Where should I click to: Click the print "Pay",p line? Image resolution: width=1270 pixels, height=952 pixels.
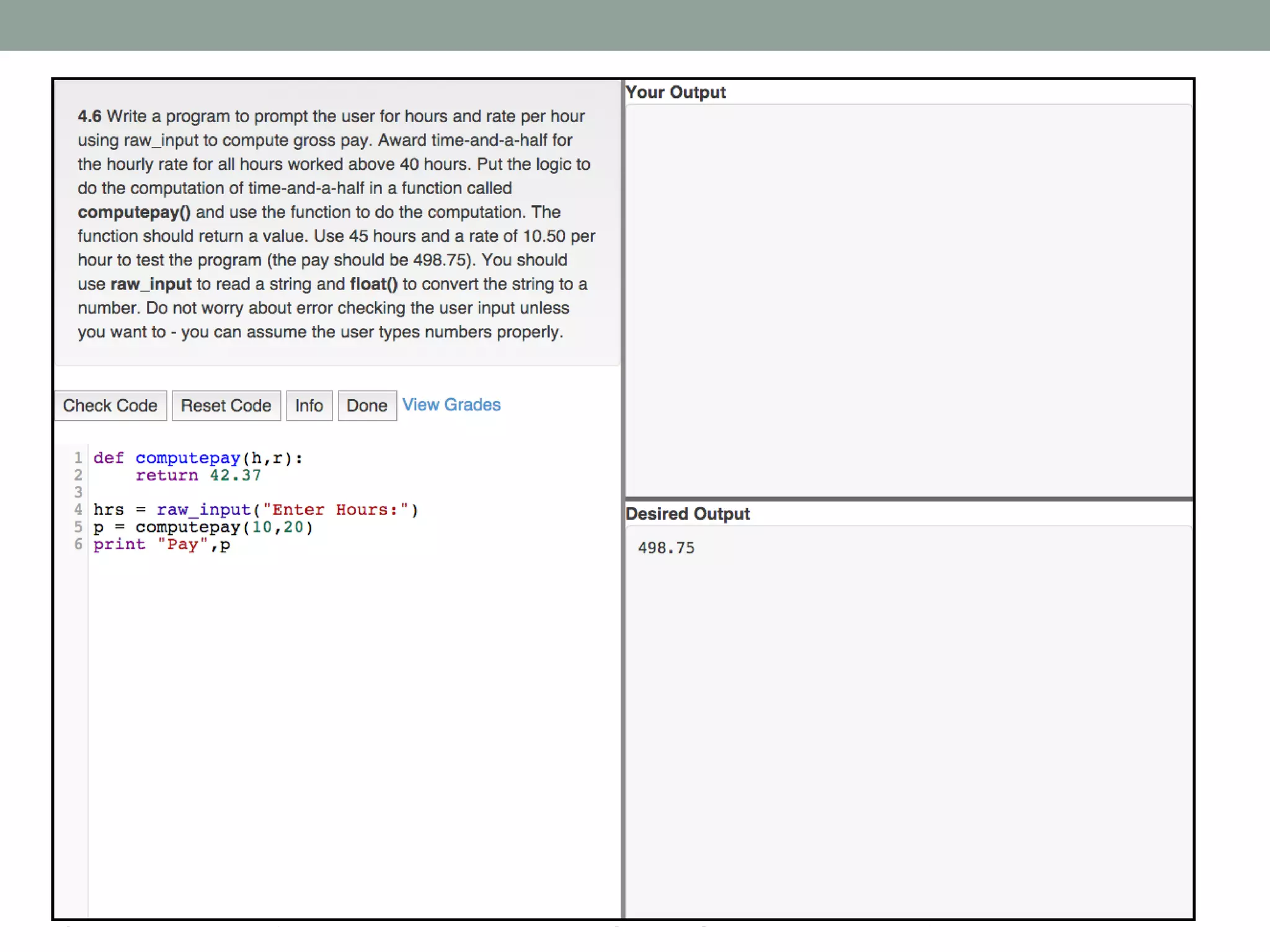coord(161,545)
